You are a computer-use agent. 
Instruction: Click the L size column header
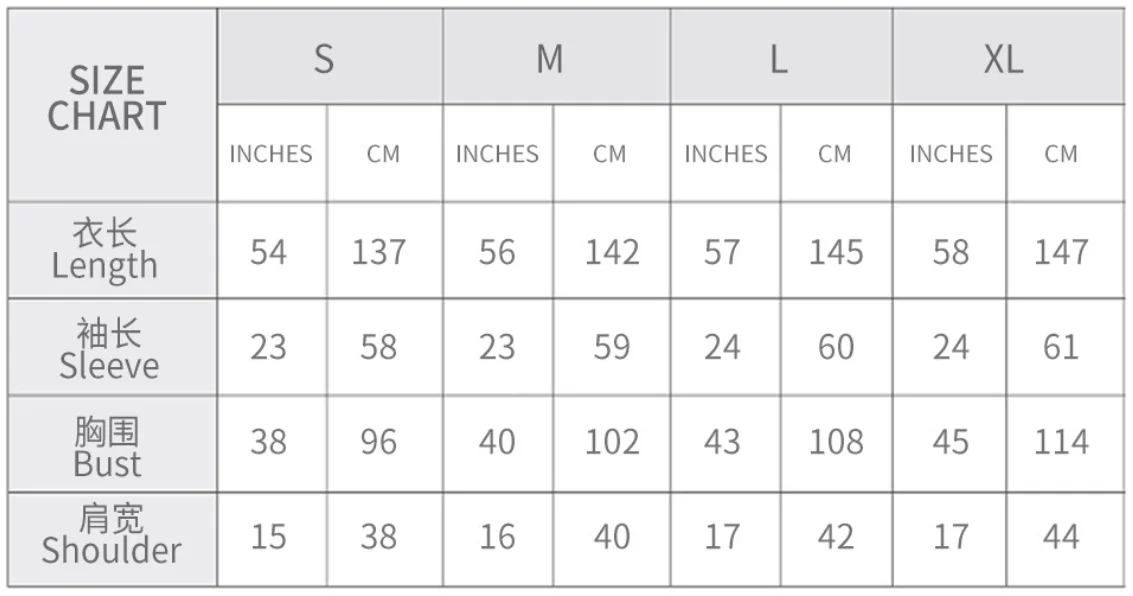pyautogui.click(x=778, y=60)
